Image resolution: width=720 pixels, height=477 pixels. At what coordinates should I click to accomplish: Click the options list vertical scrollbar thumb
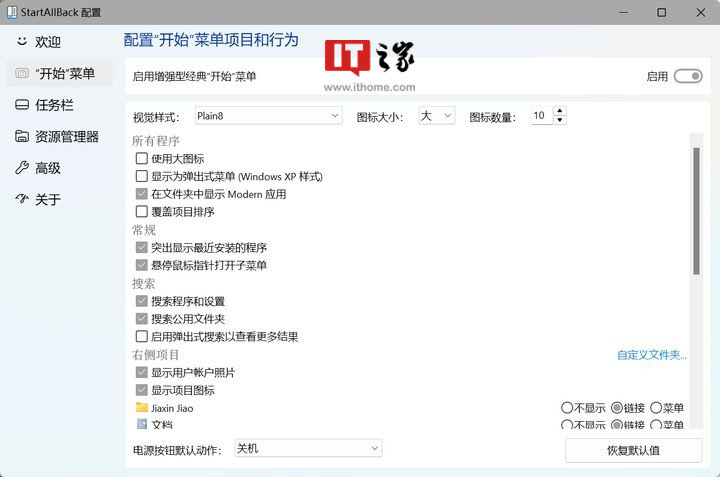pyautogui.click(x=696, y=211)
